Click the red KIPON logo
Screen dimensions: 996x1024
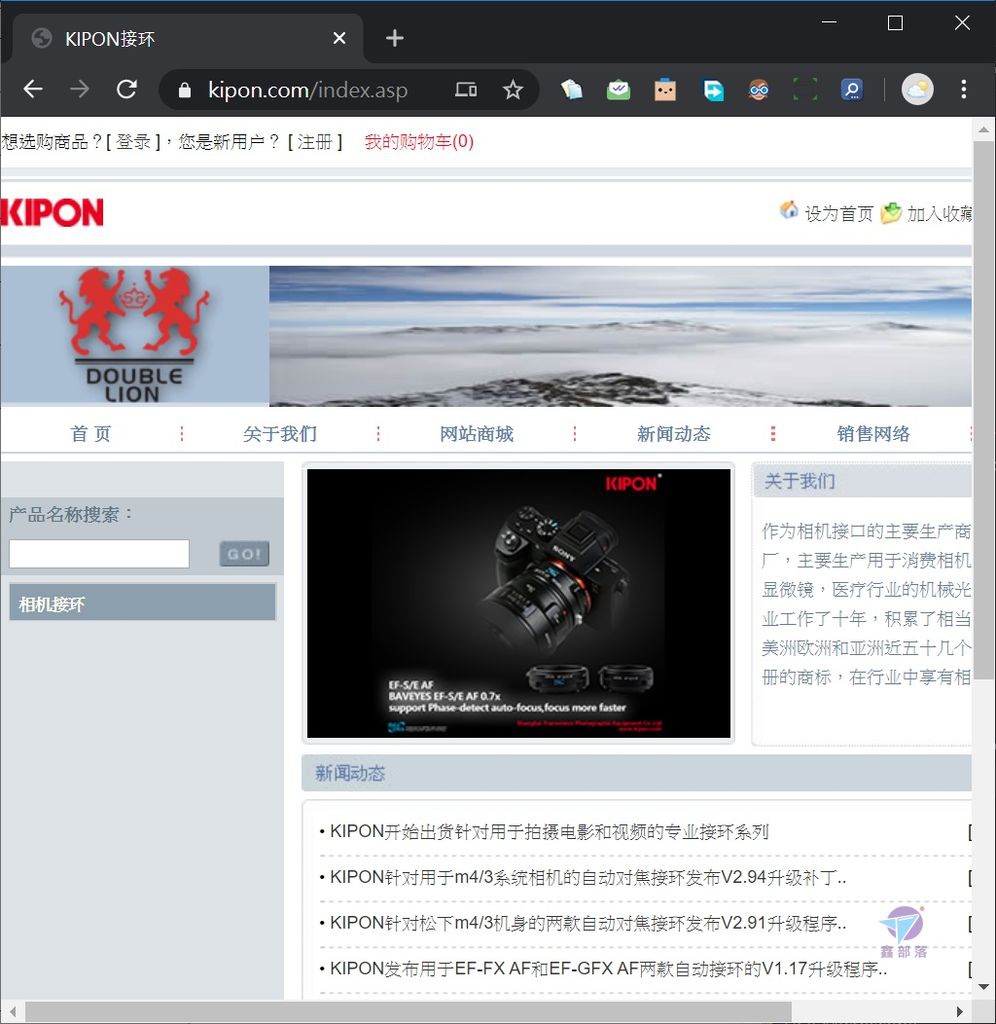click(52, 212)
